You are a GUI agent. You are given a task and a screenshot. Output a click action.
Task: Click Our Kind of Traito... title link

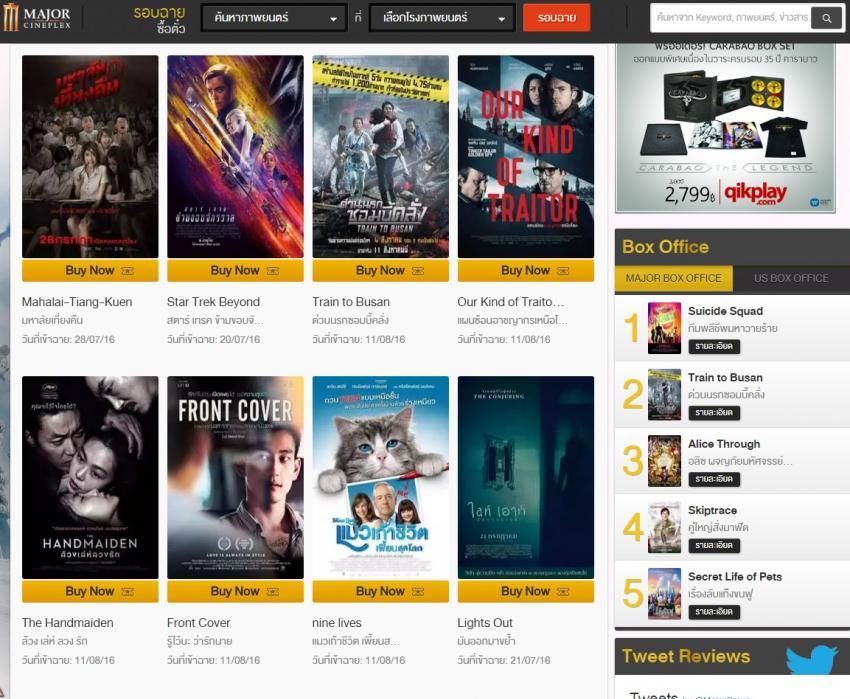[x=511, y=302]
